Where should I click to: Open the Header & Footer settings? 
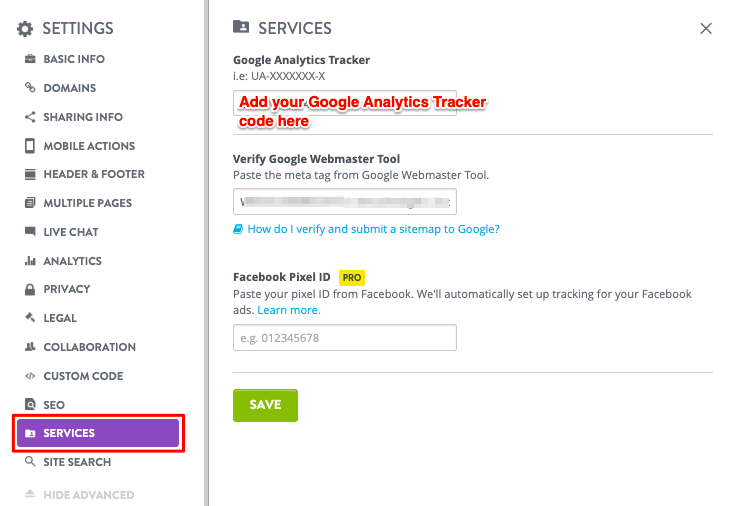coord(93,174)
